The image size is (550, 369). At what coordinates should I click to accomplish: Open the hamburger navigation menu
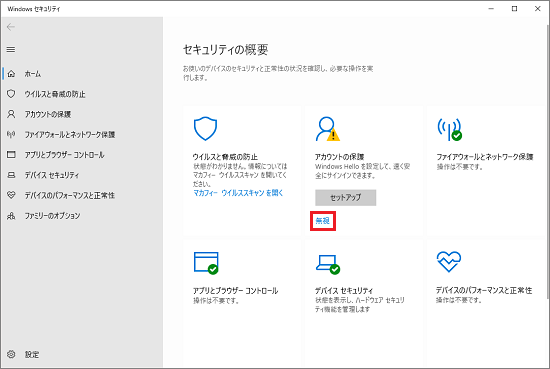(11, 49)
